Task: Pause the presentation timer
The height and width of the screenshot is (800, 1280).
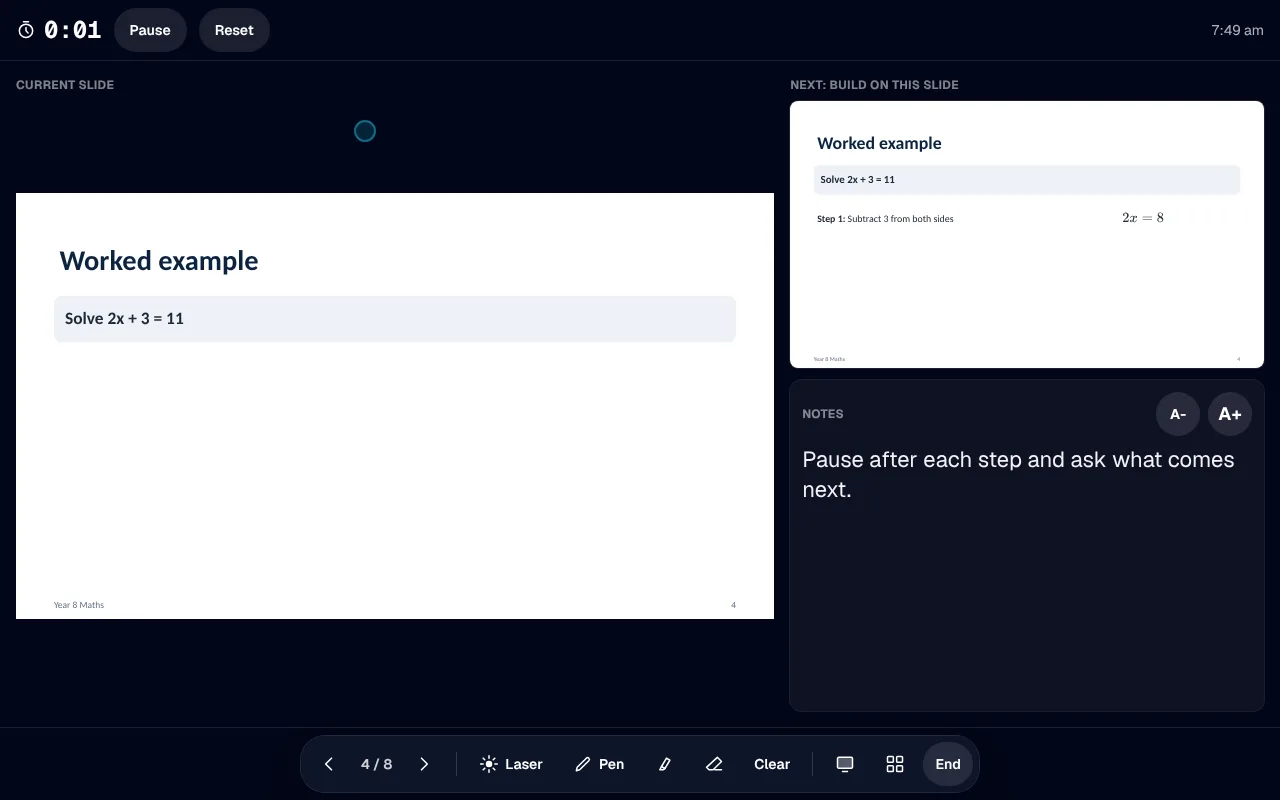Action: click(150, 30)
